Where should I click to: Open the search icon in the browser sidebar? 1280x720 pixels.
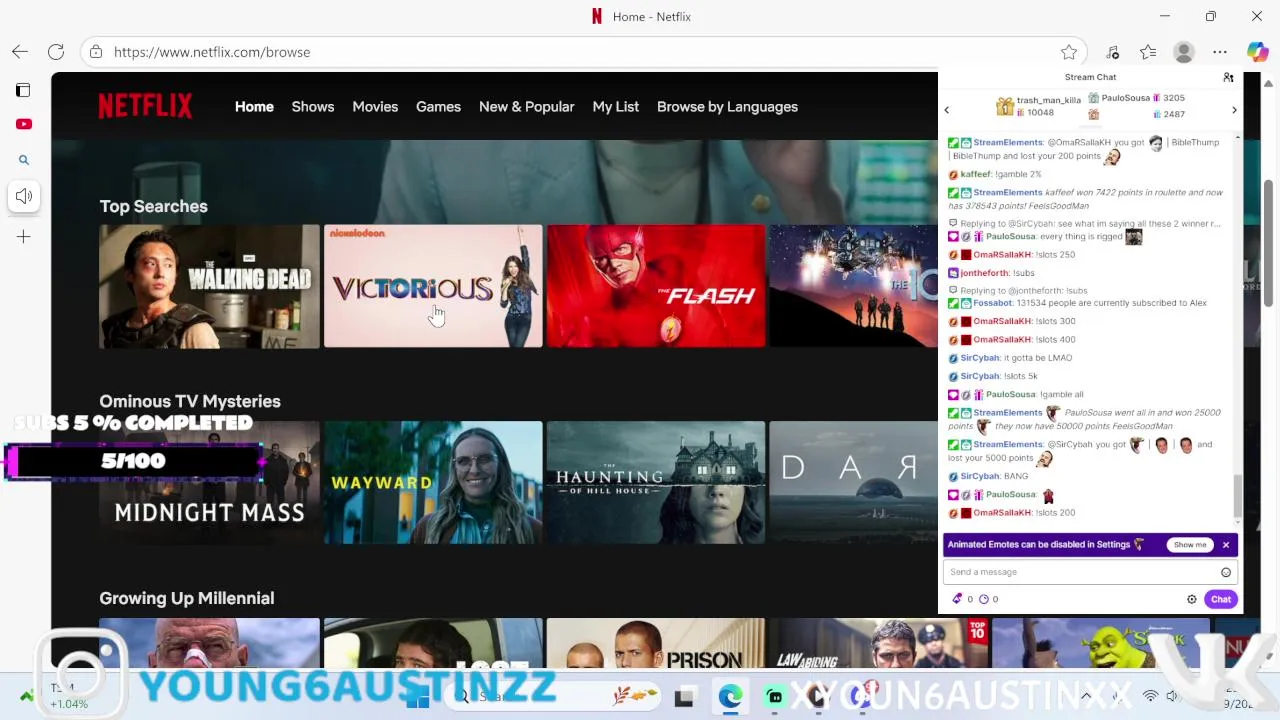pos(24,160)
